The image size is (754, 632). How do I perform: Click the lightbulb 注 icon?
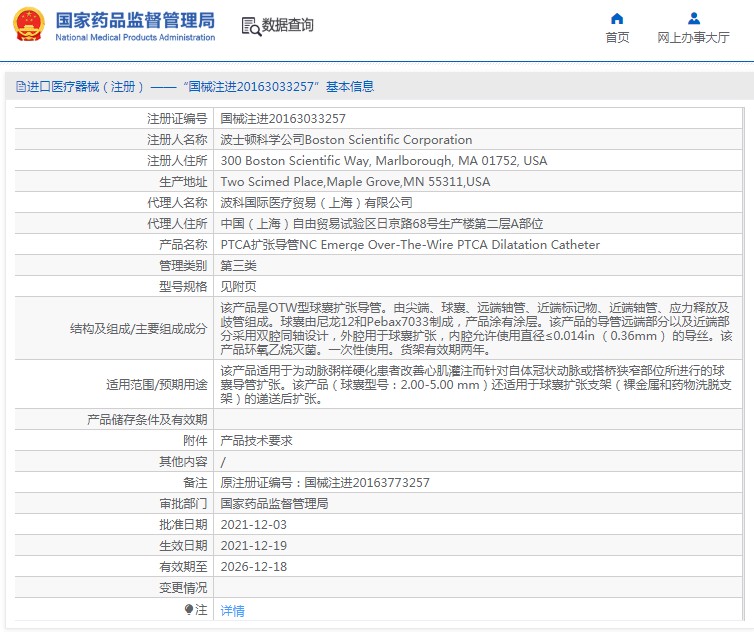point(189,610)
